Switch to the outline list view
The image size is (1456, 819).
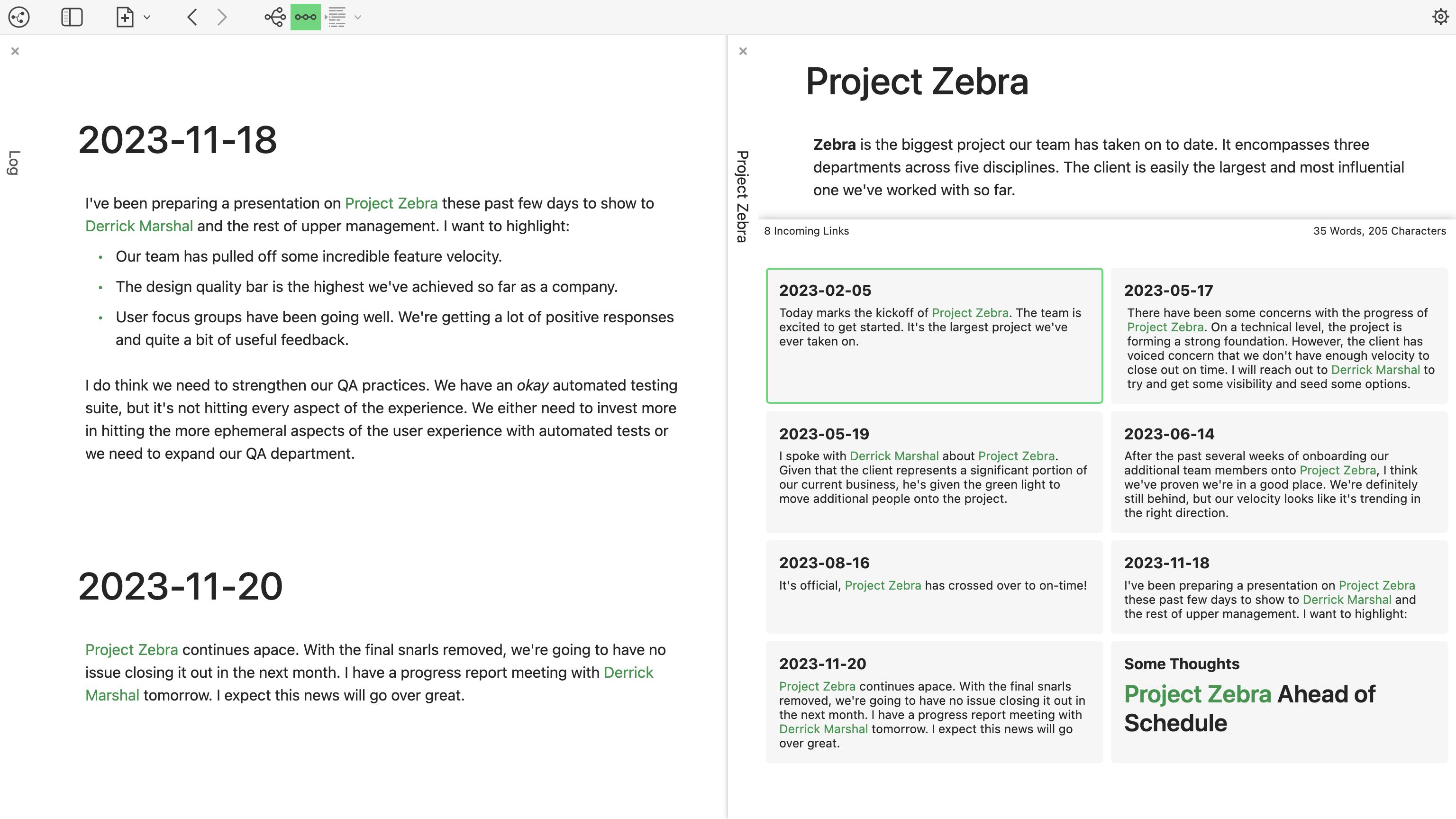(x=337, y=18)
